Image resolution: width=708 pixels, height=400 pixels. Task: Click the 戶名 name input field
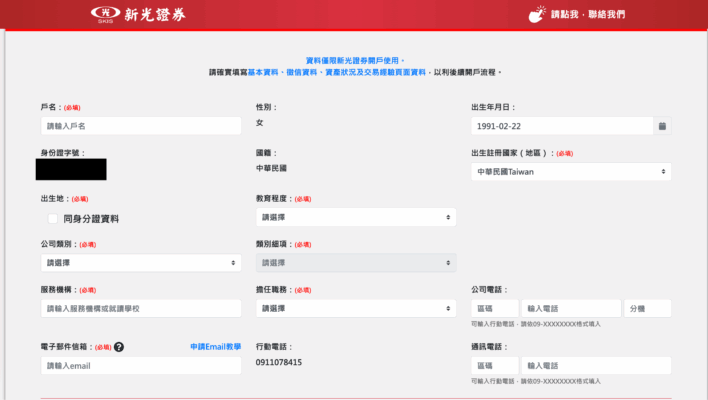pos(141,126)
